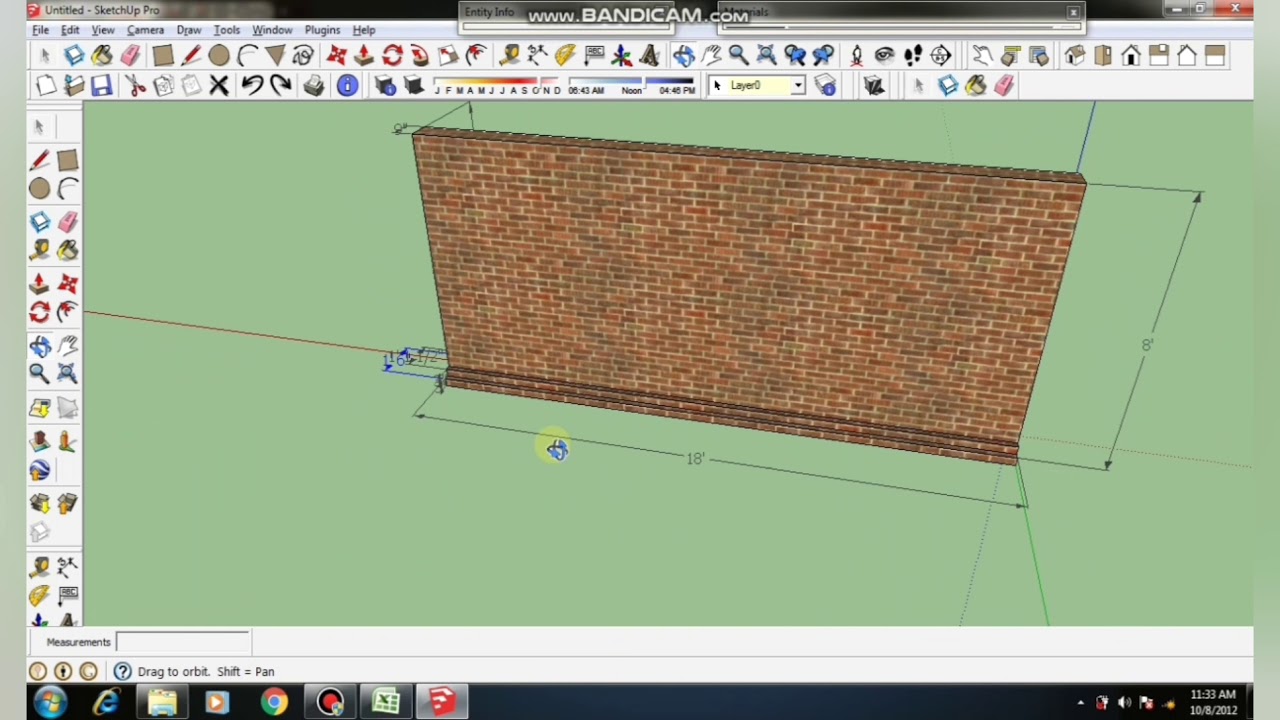Click the 18' dimension label

click(696, 459)
